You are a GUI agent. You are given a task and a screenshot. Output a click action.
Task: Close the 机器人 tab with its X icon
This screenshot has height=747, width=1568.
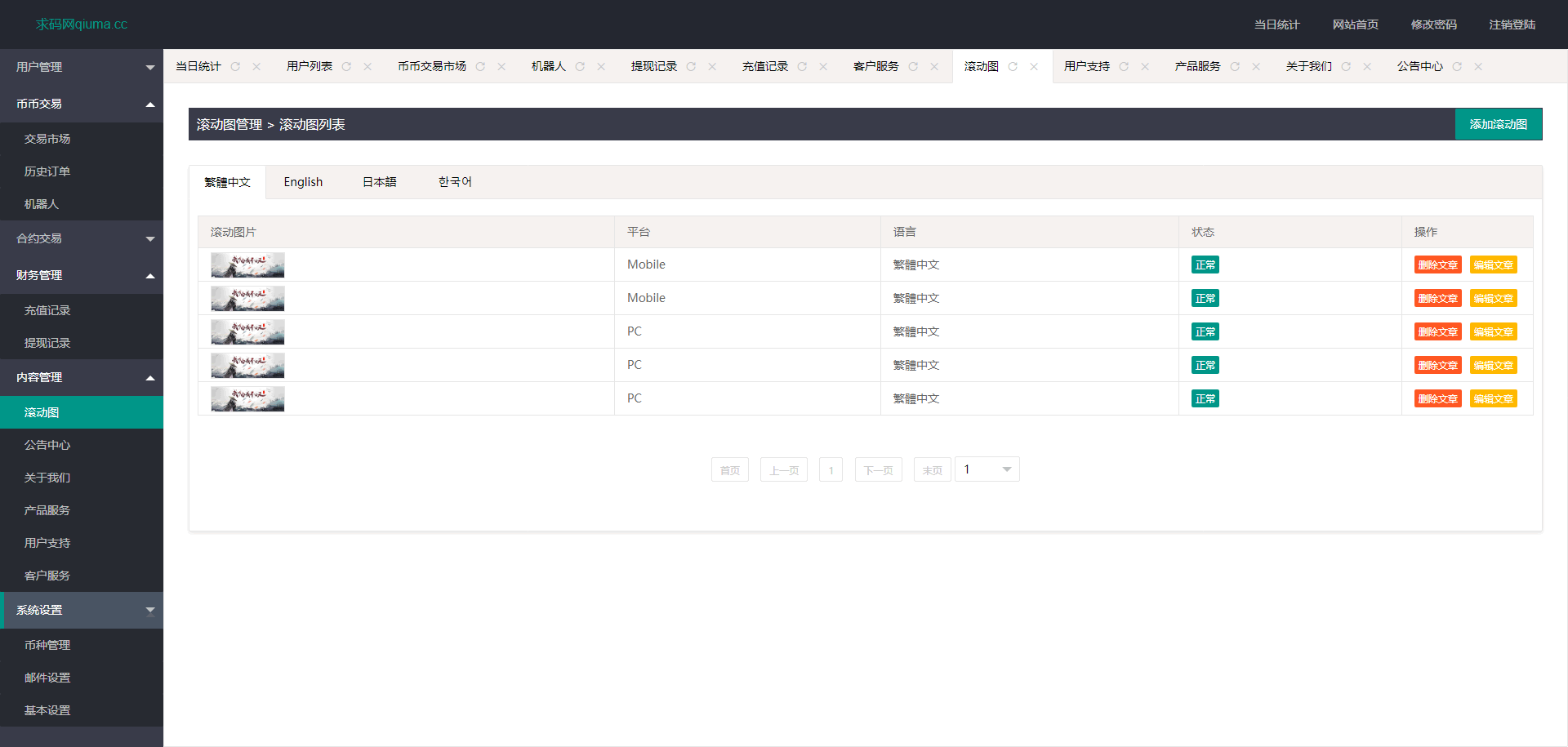(601, 67)
